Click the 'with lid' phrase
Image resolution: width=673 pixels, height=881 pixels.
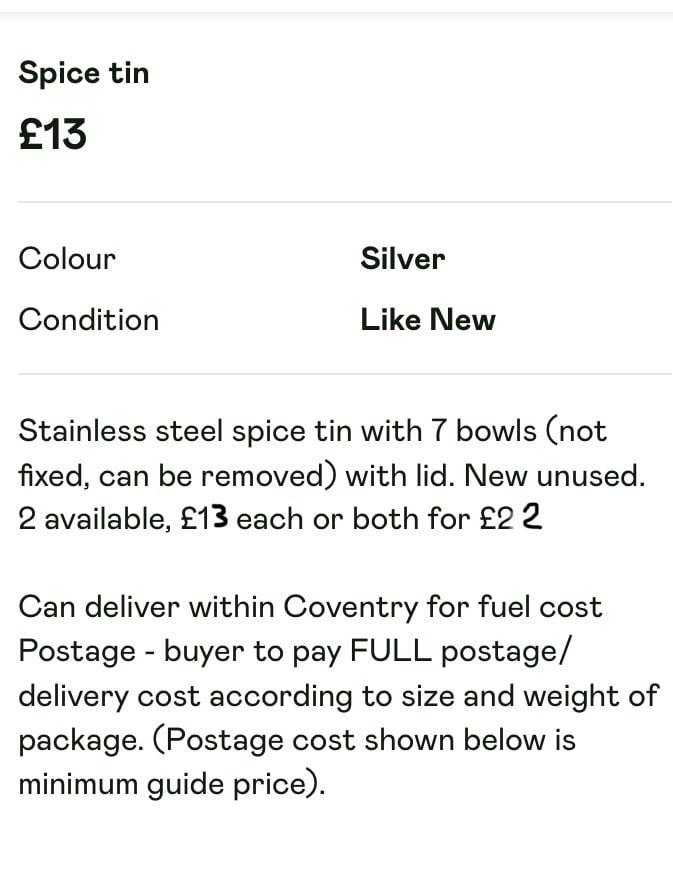click(399, 476)
